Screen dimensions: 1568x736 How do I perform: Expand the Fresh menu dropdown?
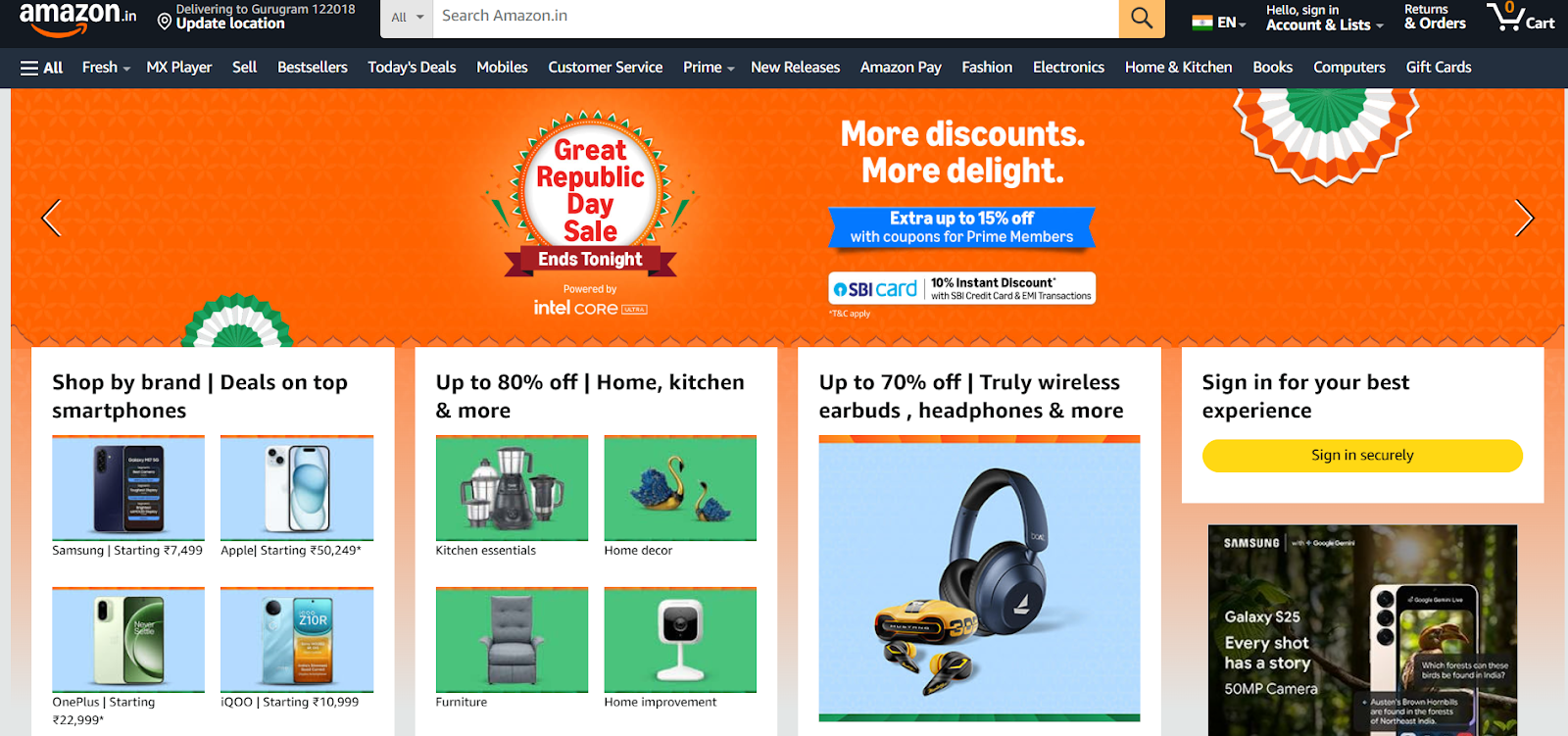point(106,68)
